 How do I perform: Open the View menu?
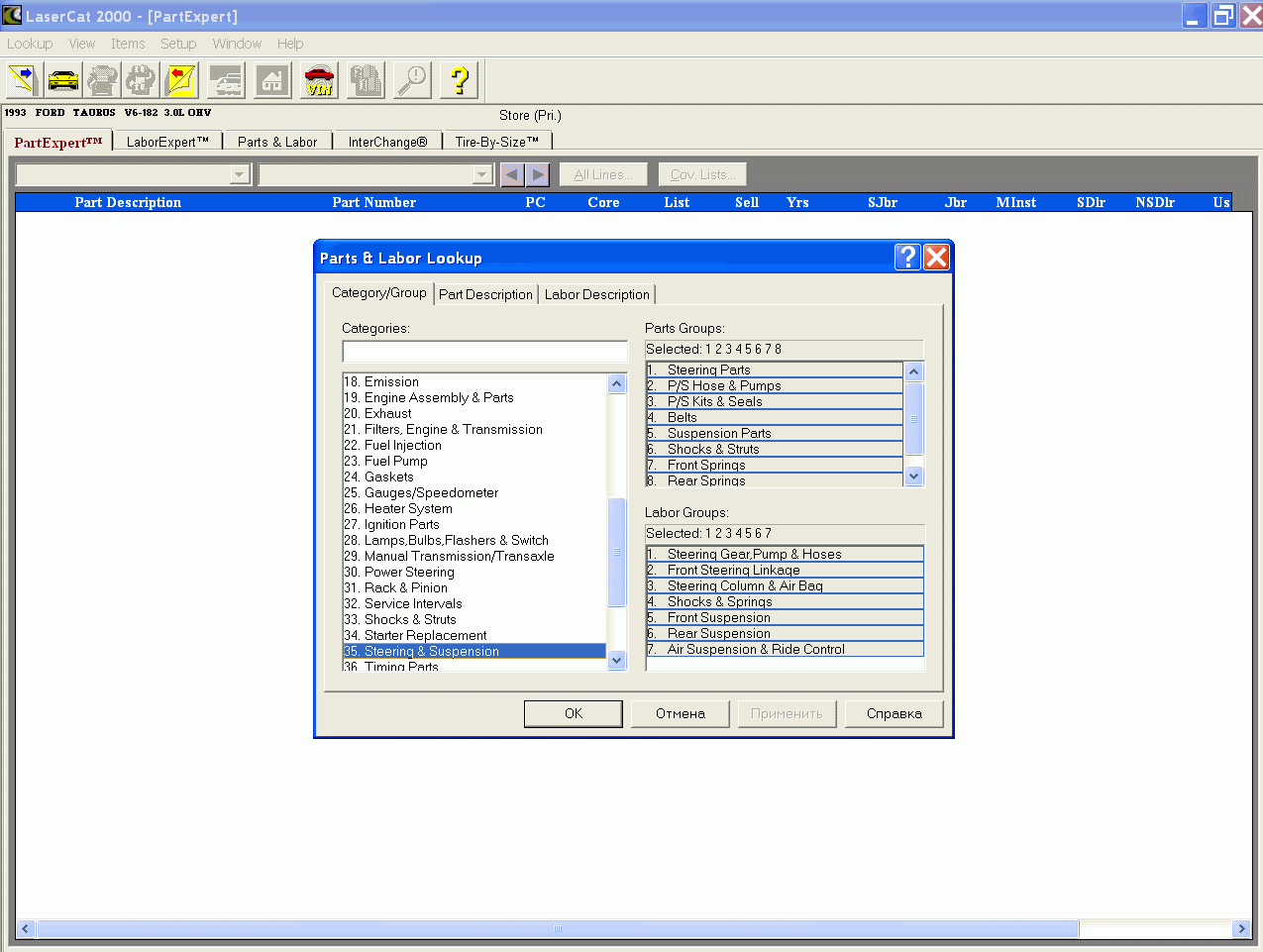(x=82, y=44)
